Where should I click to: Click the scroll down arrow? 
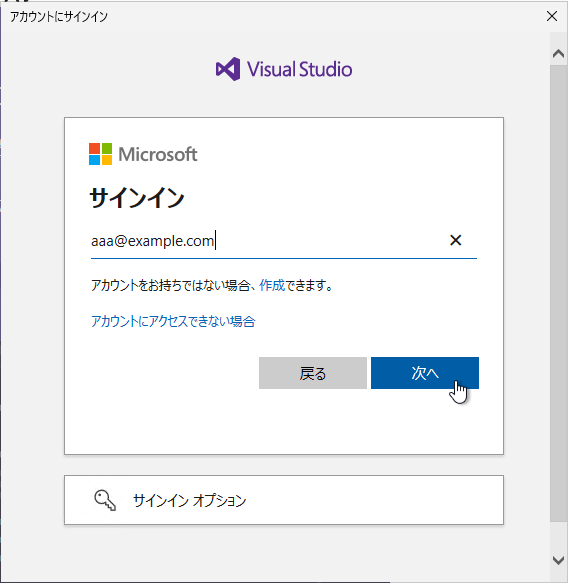coord(558,560)
